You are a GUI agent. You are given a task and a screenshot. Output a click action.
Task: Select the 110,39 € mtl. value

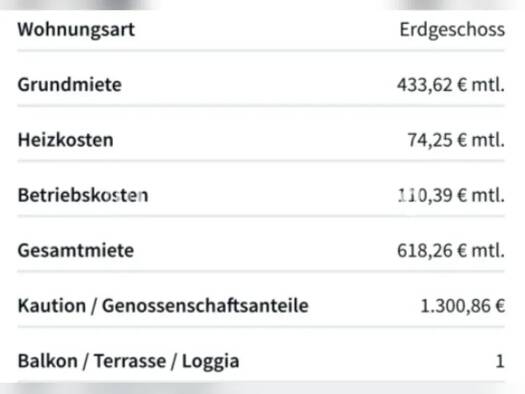pyautogui.click(x=451, y=195)
